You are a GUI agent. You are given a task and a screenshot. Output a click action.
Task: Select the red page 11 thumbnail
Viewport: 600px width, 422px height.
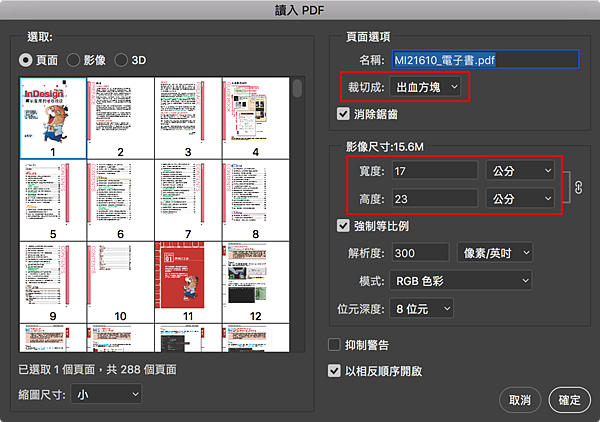[188, 282]
